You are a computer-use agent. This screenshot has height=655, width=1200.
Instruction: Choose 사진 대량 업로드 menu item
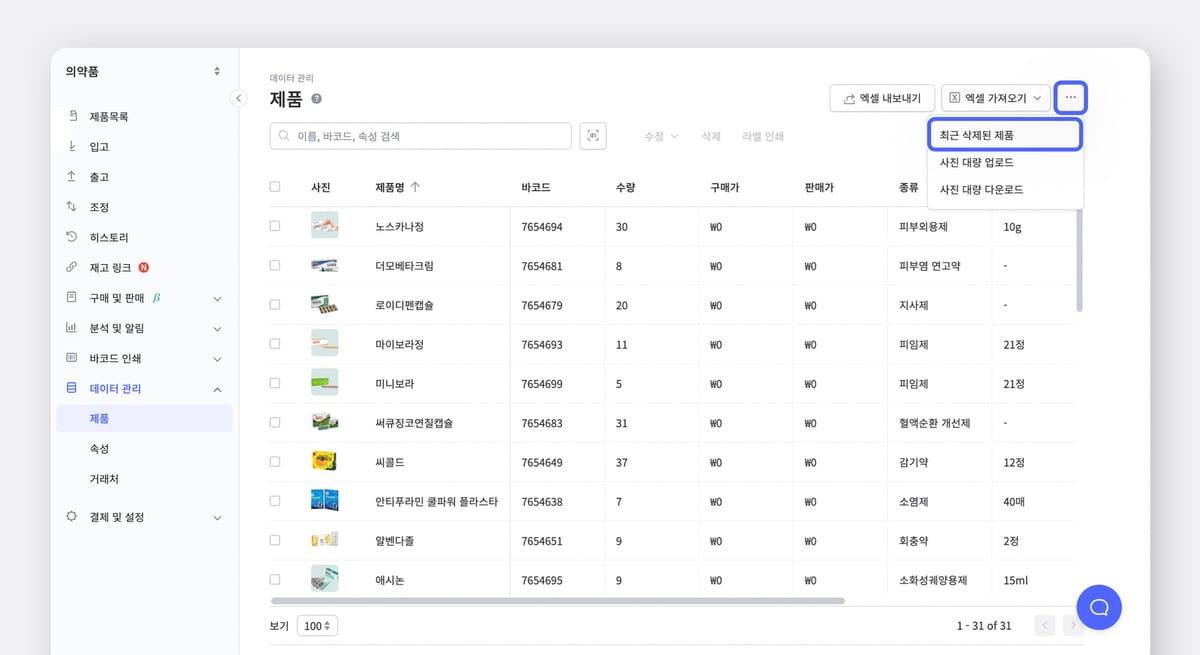pyautogui.click(x=976, y=162)
